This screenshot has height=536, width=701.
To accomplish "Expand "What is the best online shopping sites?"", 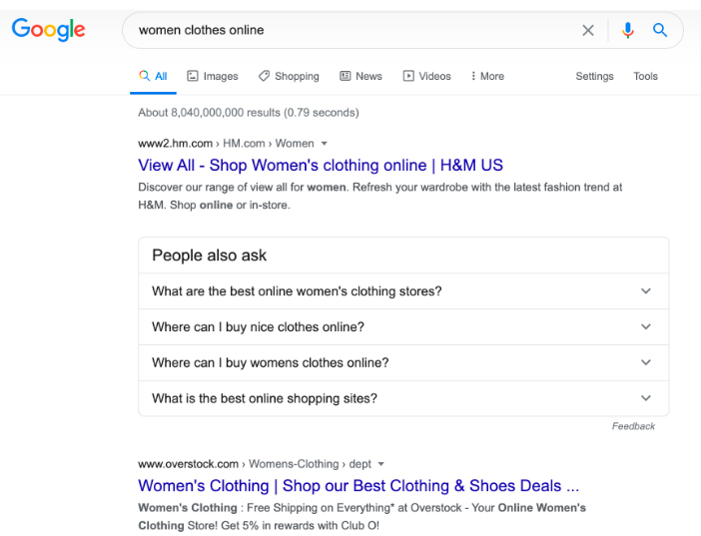I will (404, 398).
